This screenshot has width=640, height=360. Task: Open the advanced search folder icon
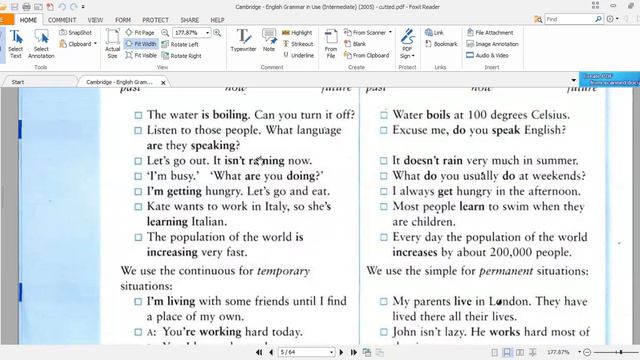[538, 19]
